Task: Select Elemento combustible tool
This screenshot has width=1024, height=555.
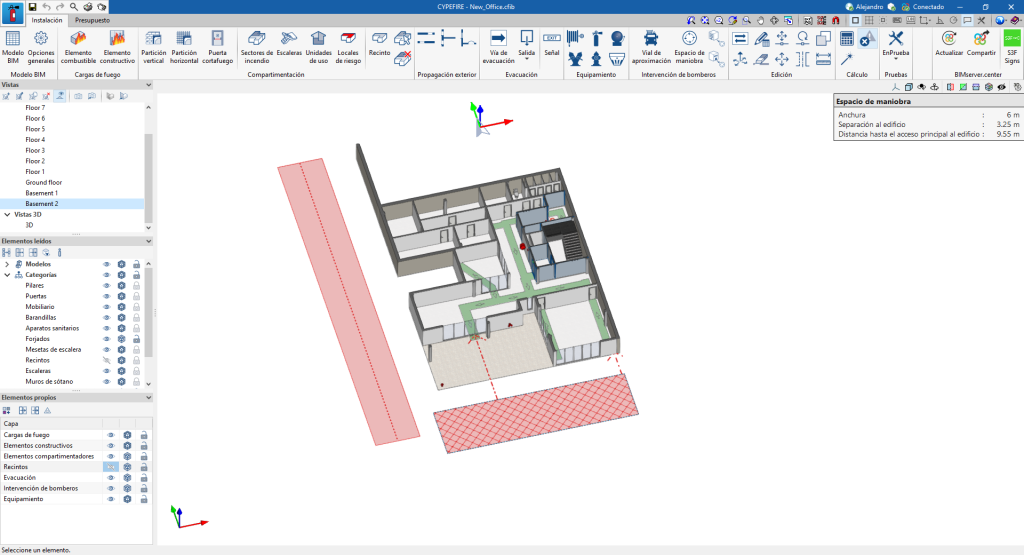Action: (78, 47)
